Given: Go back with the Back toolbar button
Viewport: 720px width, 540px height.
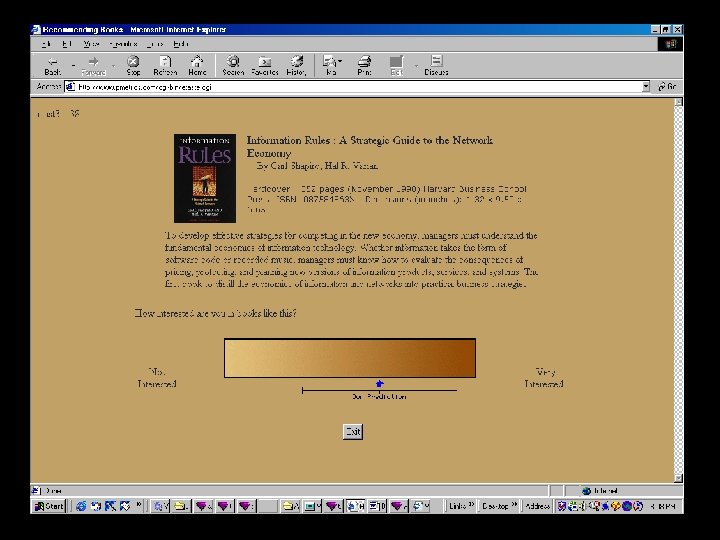Looking at the screenshot, I should point(52,66).
